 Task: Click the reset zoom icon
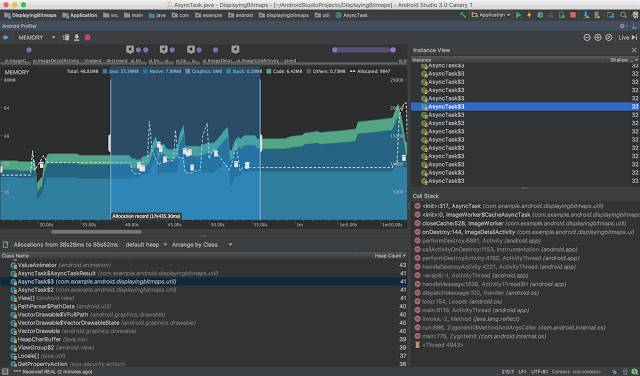[609, 38]
